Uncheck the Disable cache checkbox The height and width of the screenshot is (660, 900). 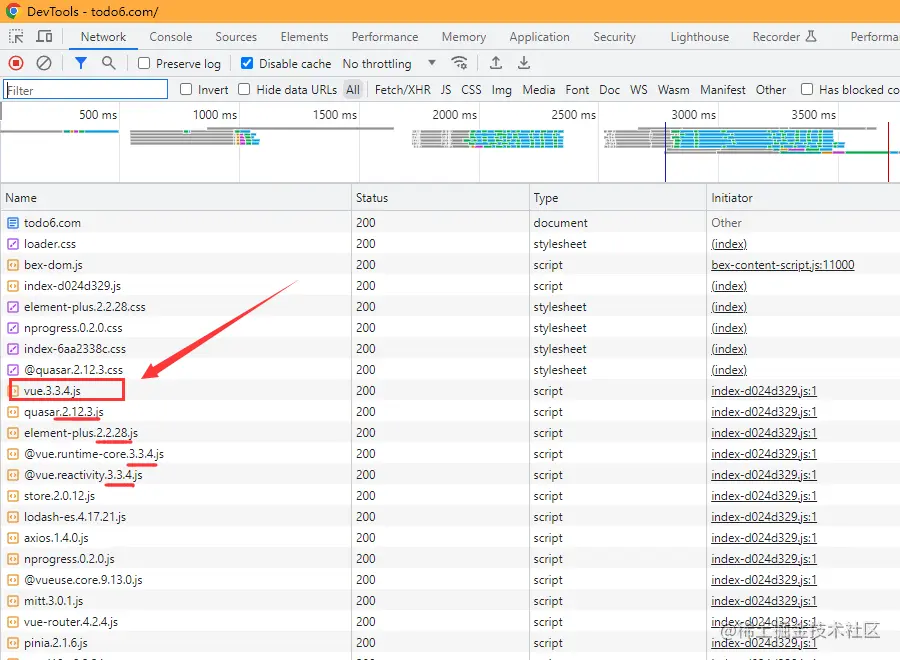pos(247,63)
